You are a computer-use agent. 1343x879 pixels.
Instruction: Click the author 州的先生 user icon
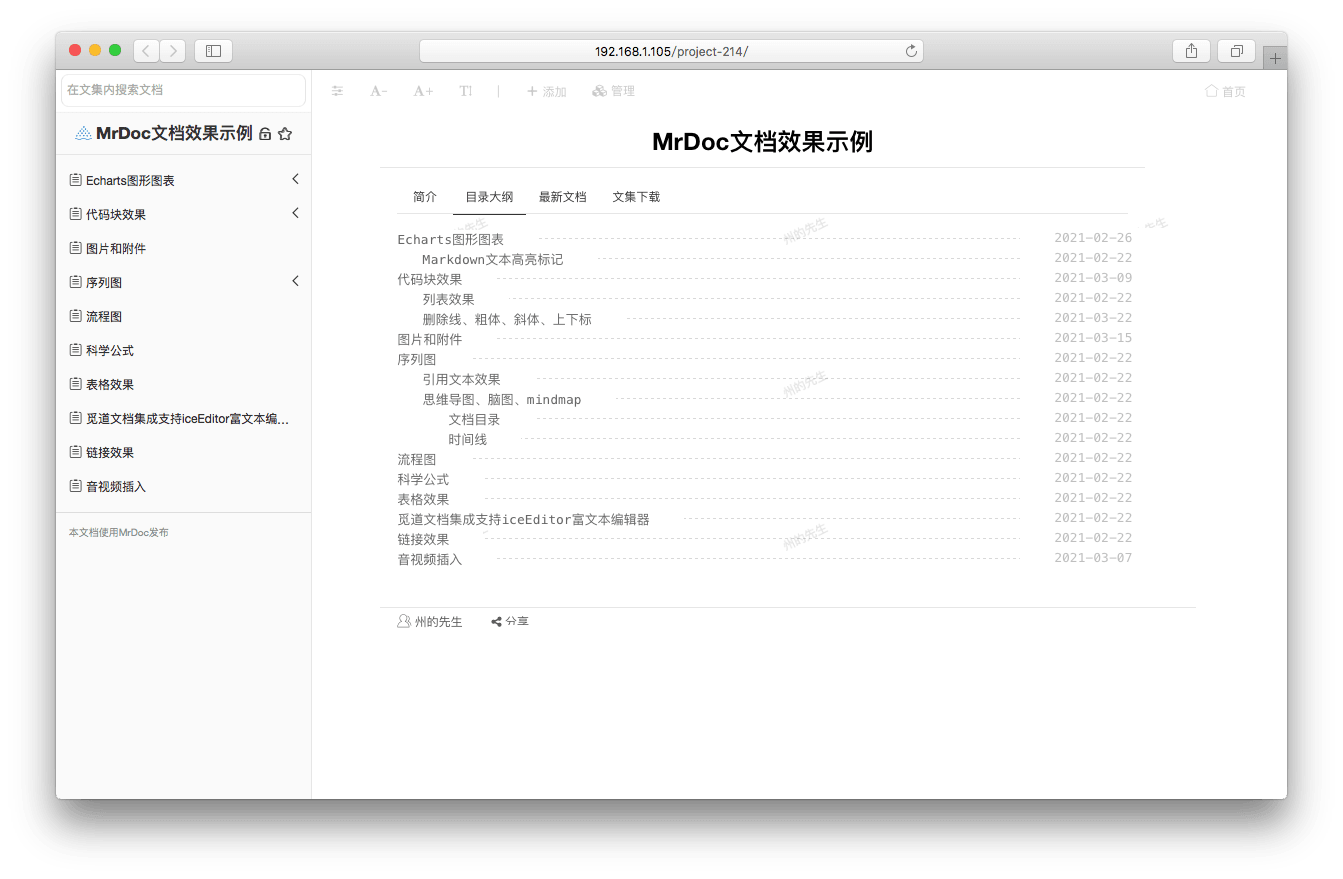[404, 621]
